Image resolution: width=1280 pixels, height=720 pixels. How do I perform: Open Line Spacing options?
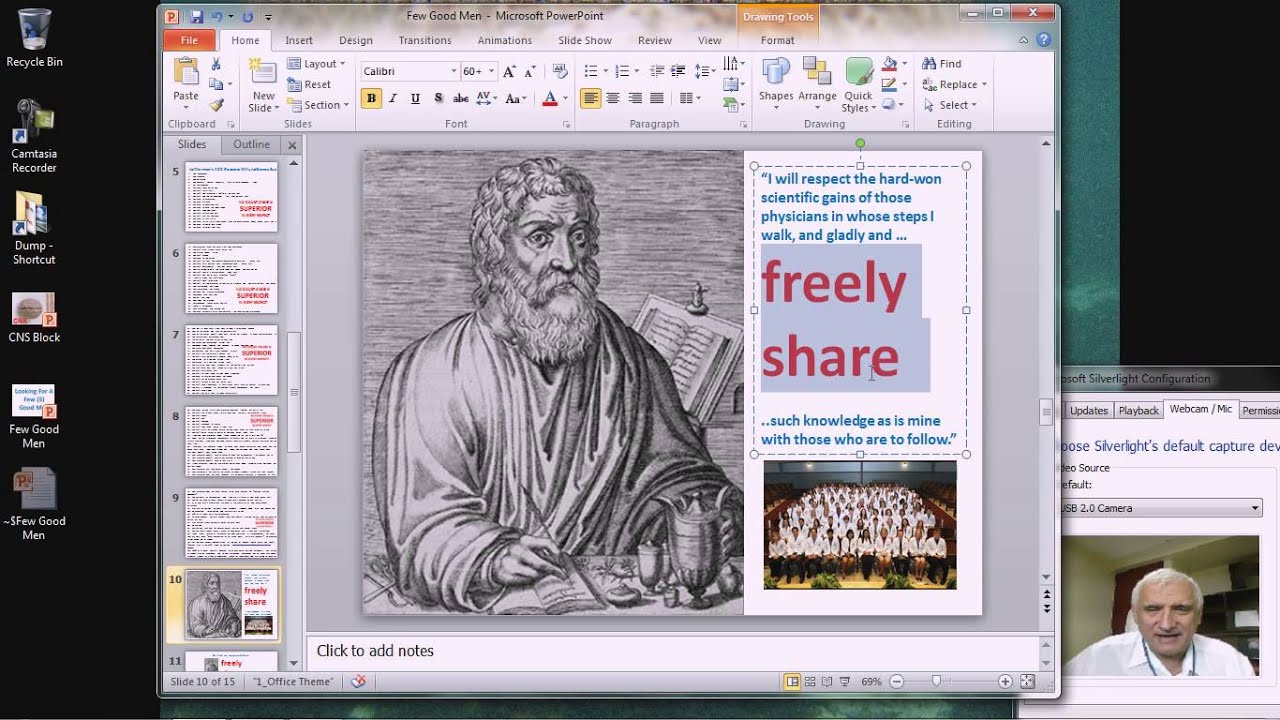(705, 71)
